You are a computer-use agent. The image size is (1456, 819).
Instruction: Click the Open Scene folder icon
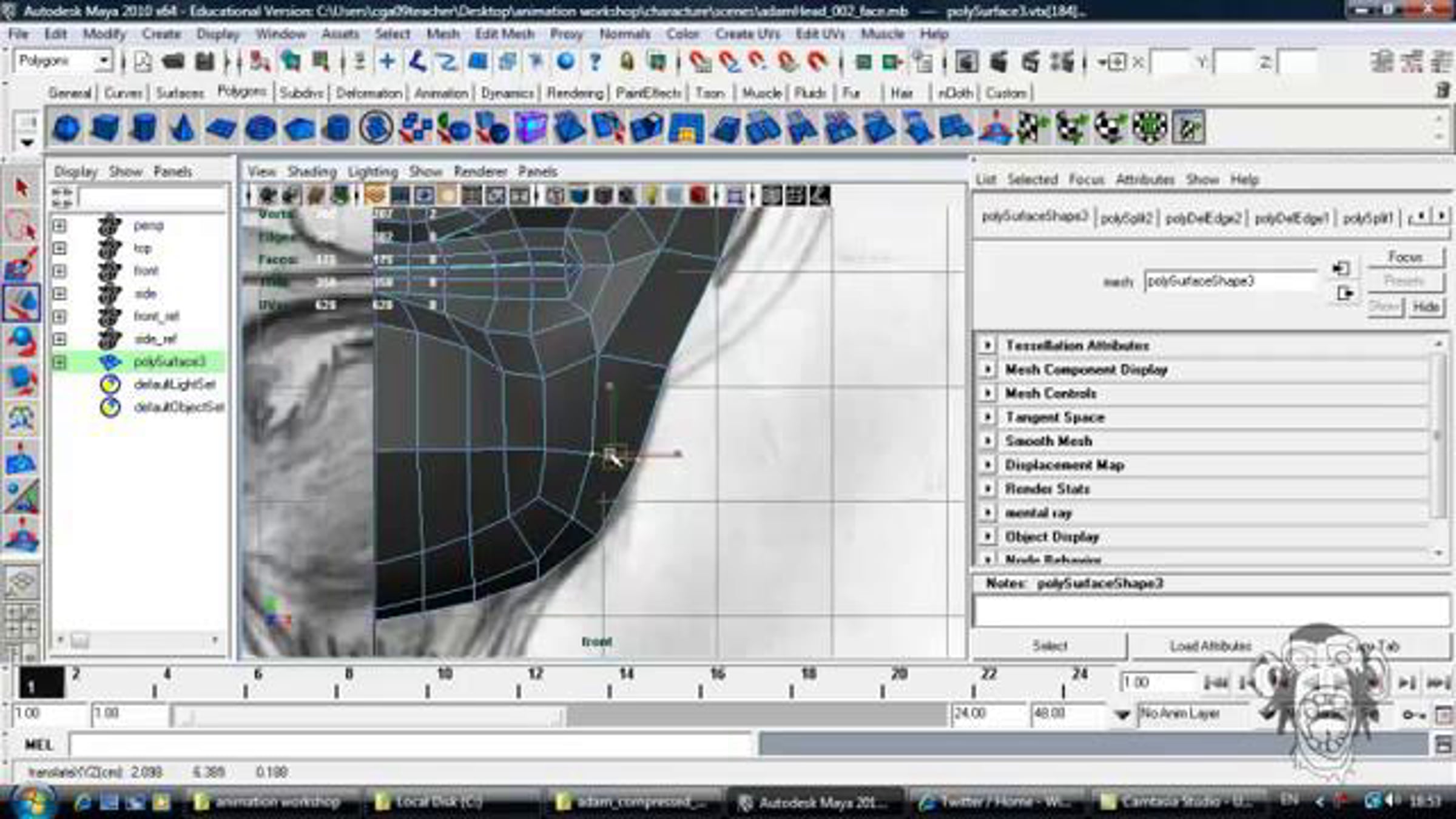point(174,62)
